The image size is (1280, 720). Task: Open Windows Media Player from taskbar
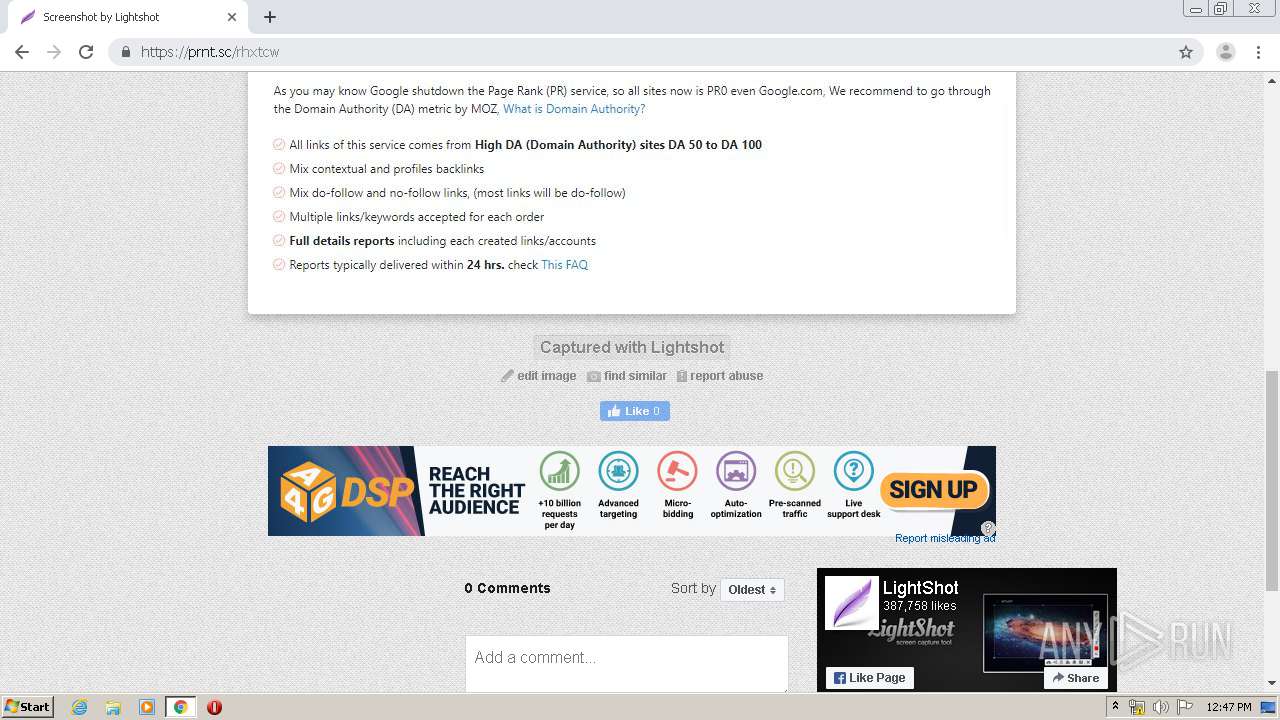coord(147,707)
